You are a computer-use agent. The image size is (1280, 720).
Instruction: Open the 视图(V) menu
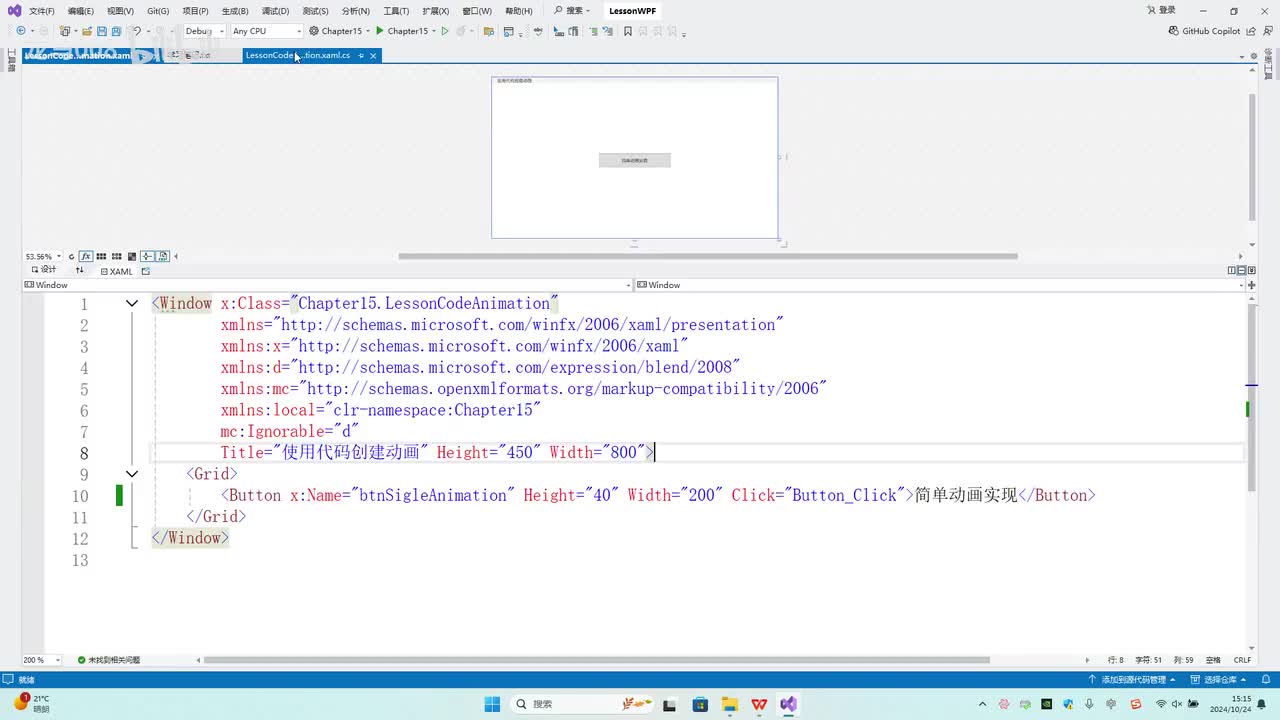120,11
